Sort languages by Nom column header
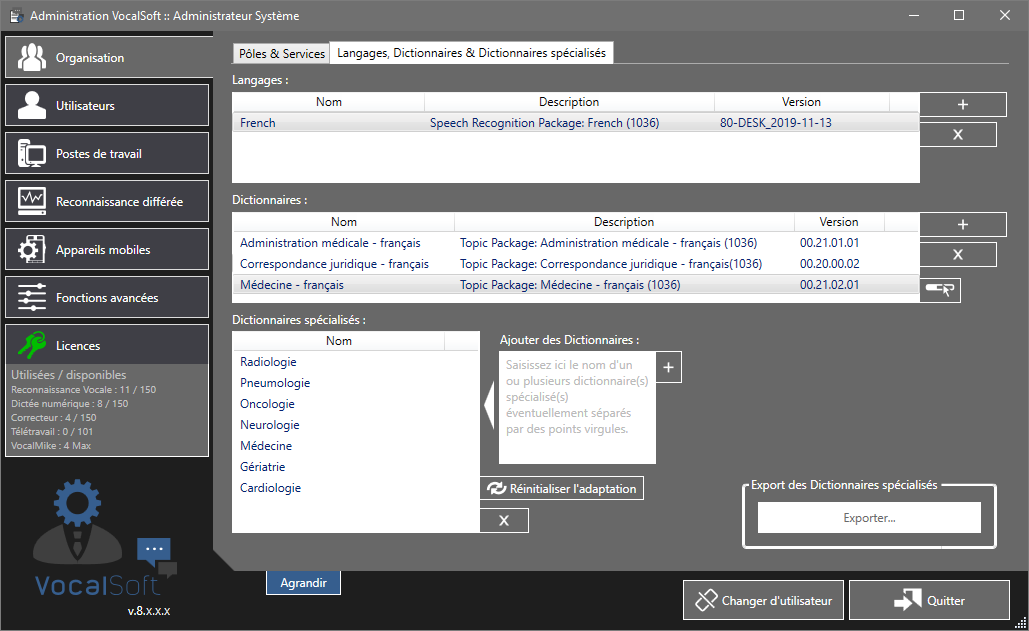The image size is (1029, 631). [329, 102]
